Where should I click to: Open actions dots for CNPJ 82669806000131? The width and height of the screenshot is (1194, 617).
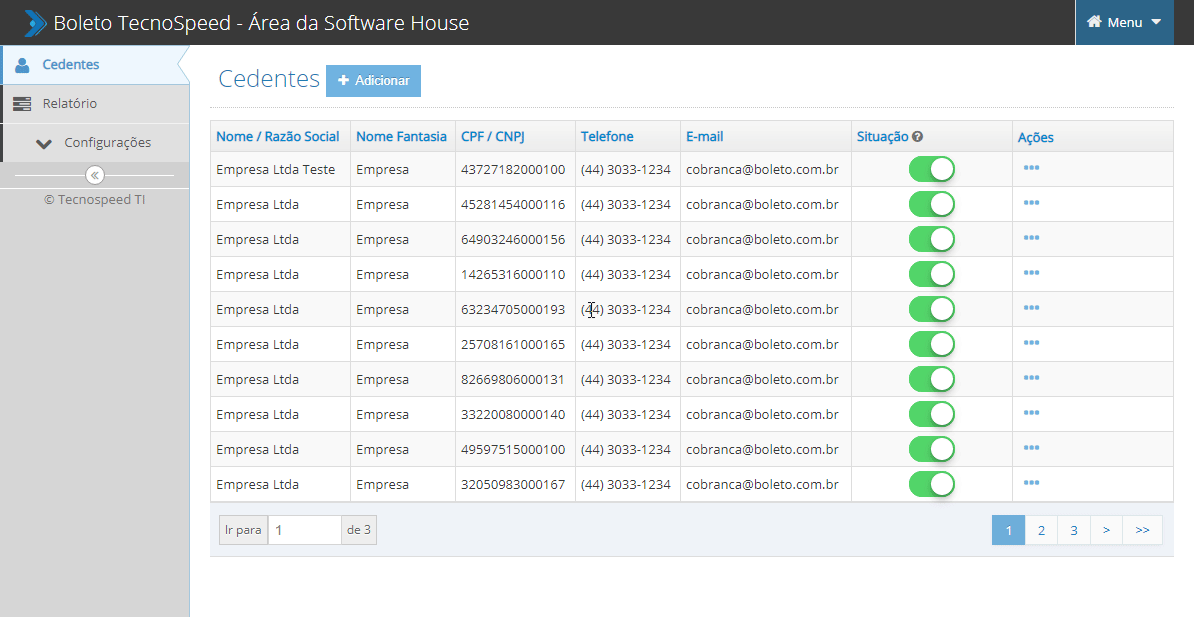click(1031, 378)
